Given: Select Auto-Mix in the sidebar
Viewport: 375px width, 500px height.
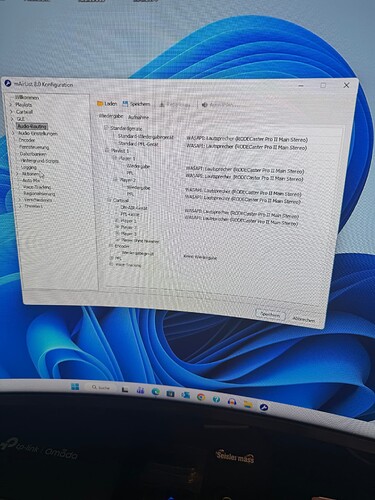Looking at the screenshot, I should (31, 180).
